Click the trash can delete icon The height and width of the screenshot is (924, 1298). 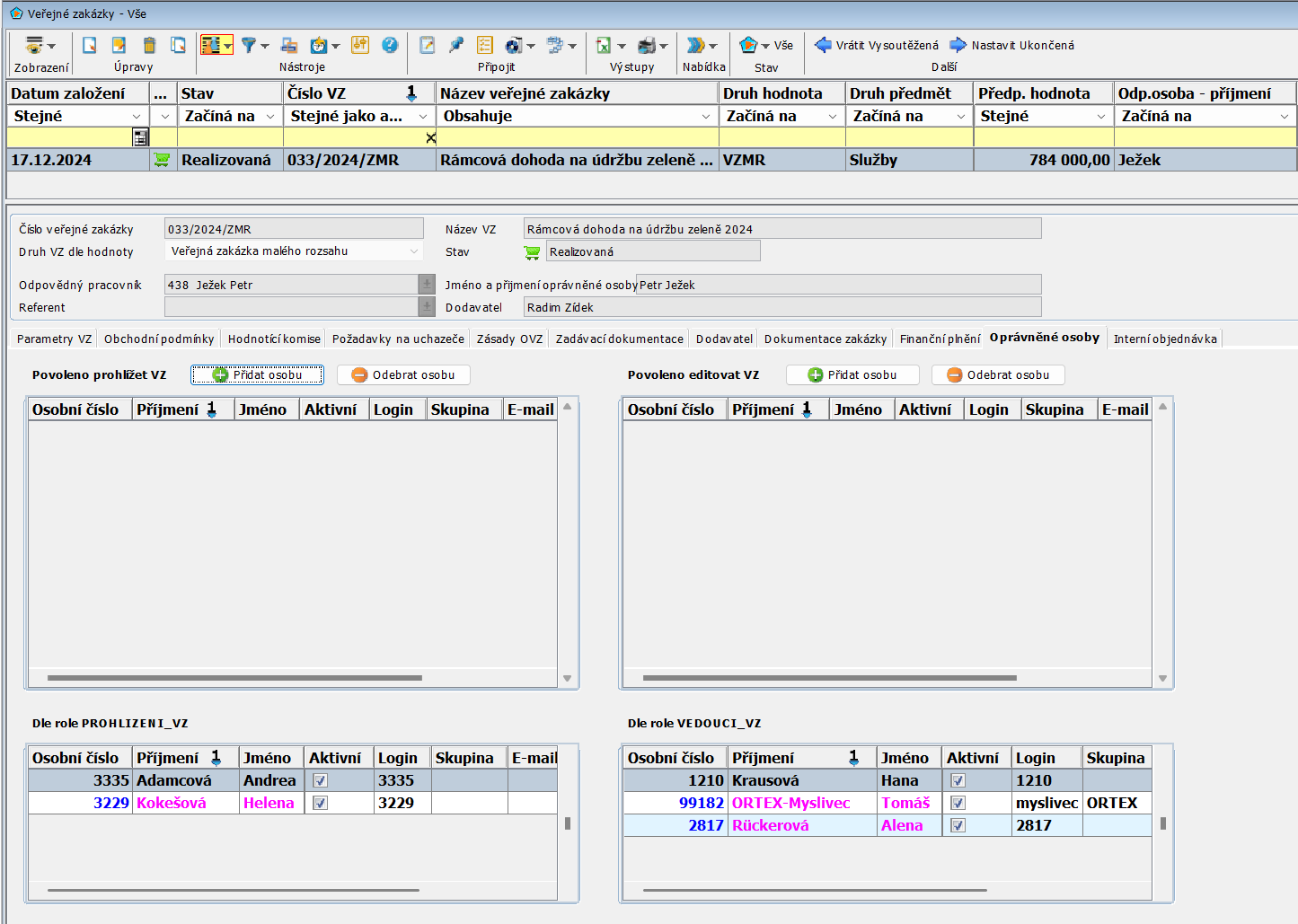coord(149,45)
